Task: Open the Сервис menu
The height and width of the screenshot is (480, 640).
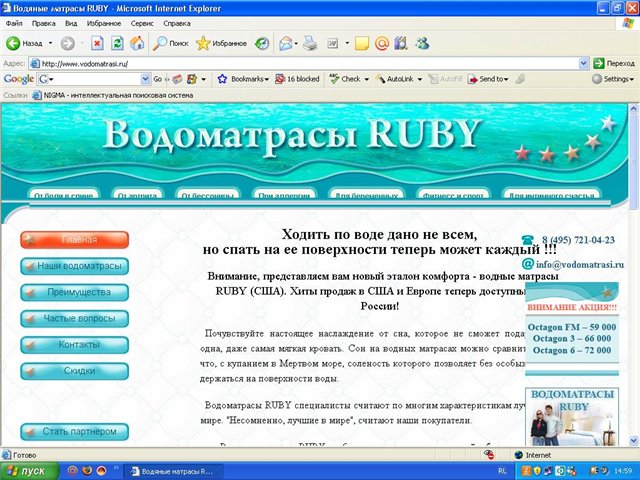Action: (143, 22)
